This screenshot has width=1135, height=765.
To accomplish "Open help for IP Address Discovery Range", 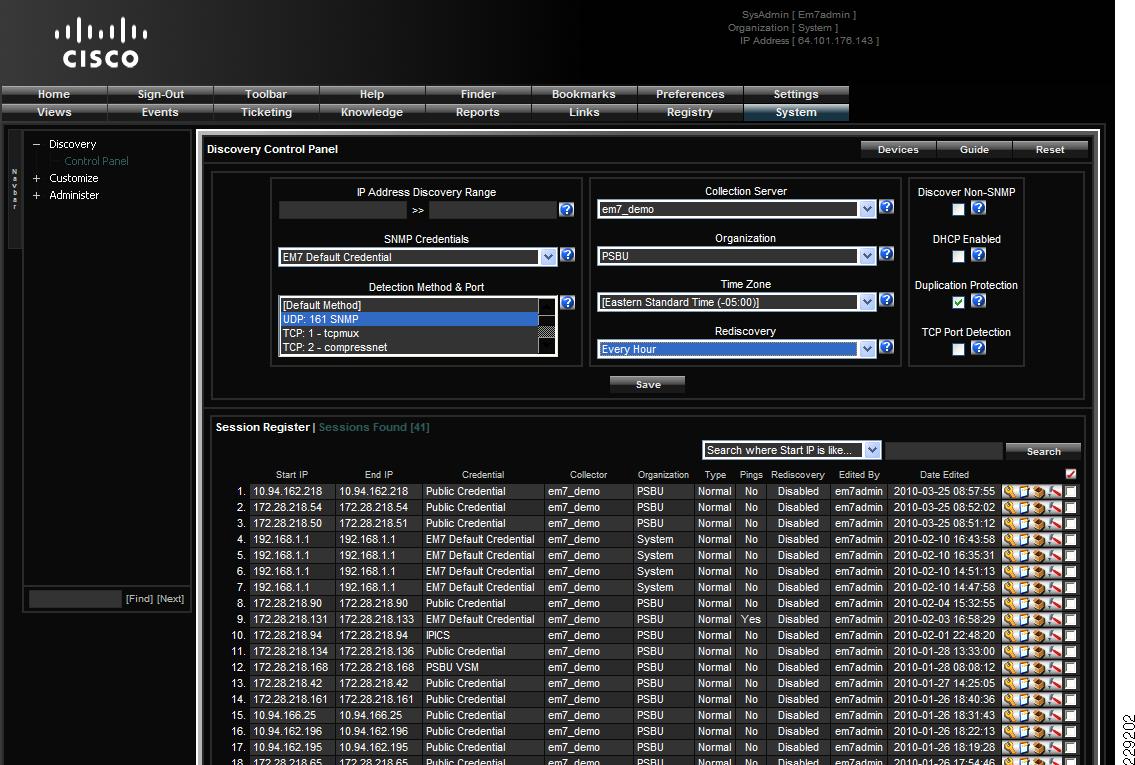I will (566, 209).
